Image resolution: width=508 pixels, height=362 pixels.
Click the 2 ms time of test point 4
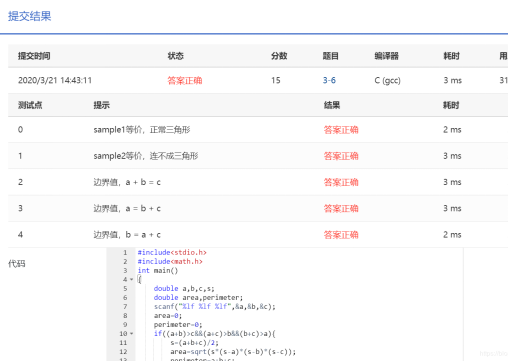[452, 235]
